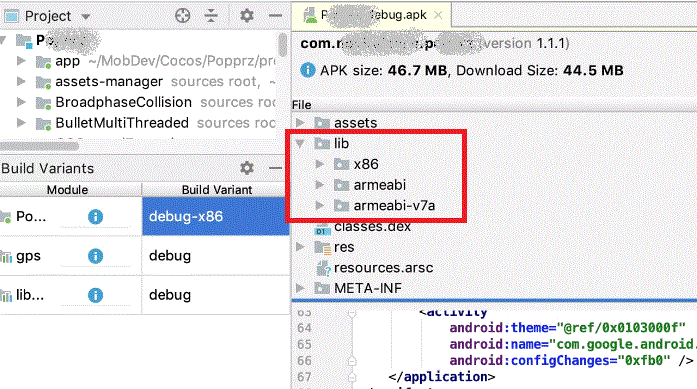This screenshot has height=389, width=697.
Task: Select resources.arsc file
Action: [383, 268]
